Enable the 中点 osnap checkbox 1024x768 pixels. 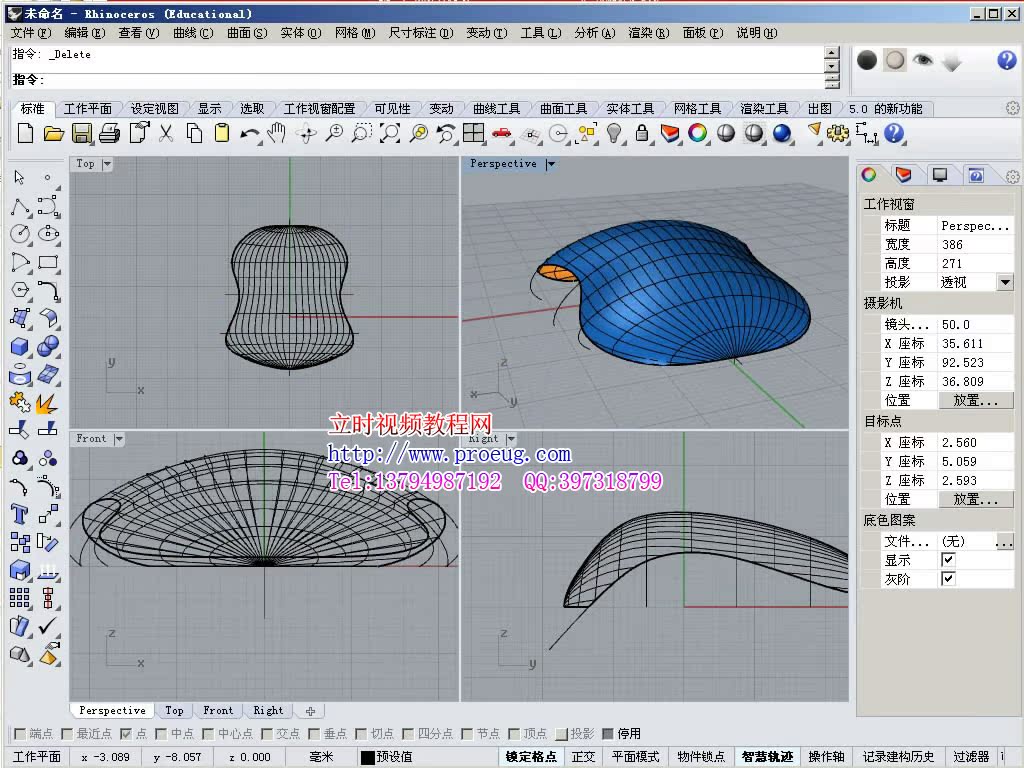coord(161,734)
